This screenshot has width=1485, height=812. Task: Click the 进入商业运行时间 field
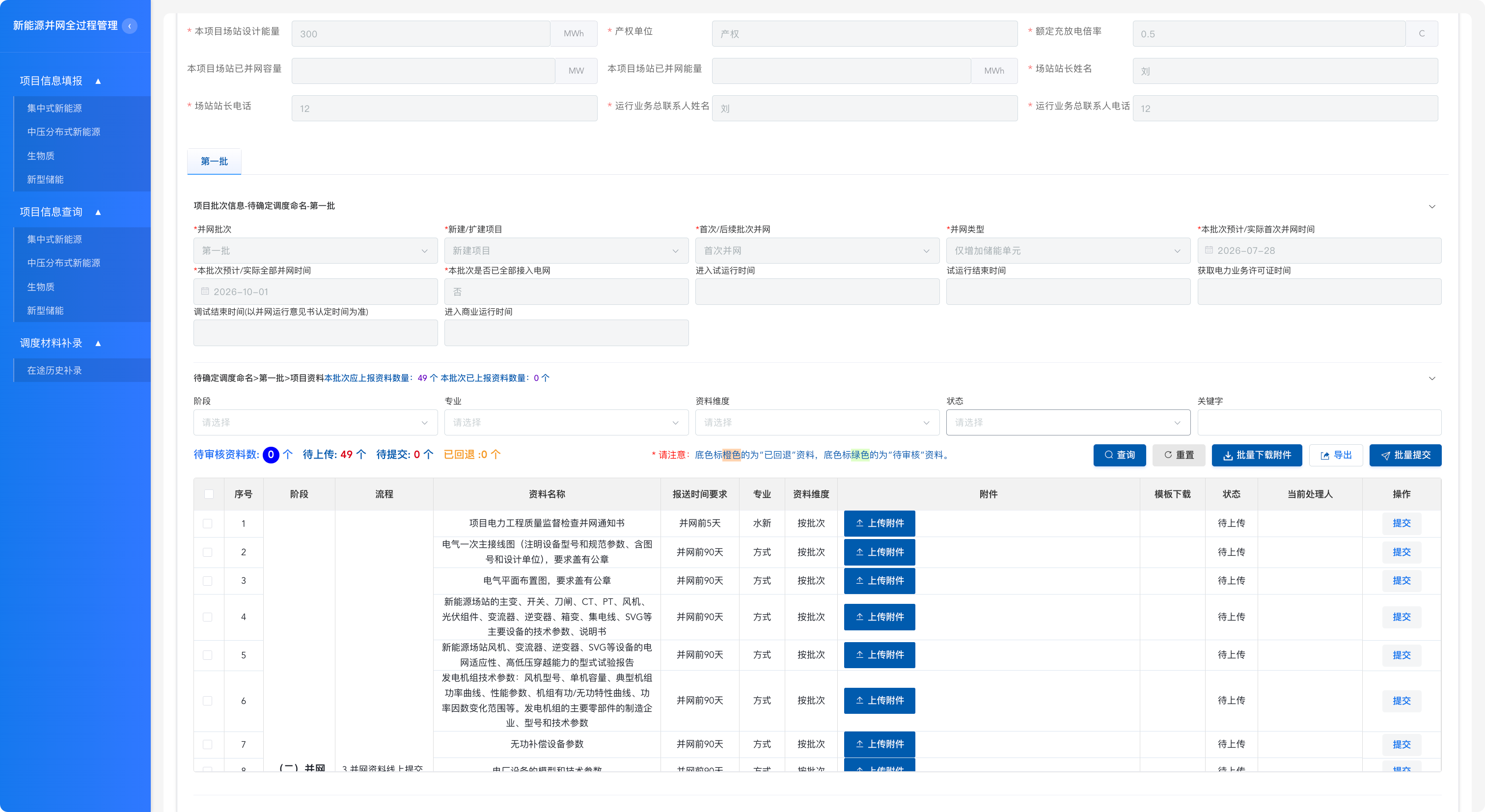566,333
